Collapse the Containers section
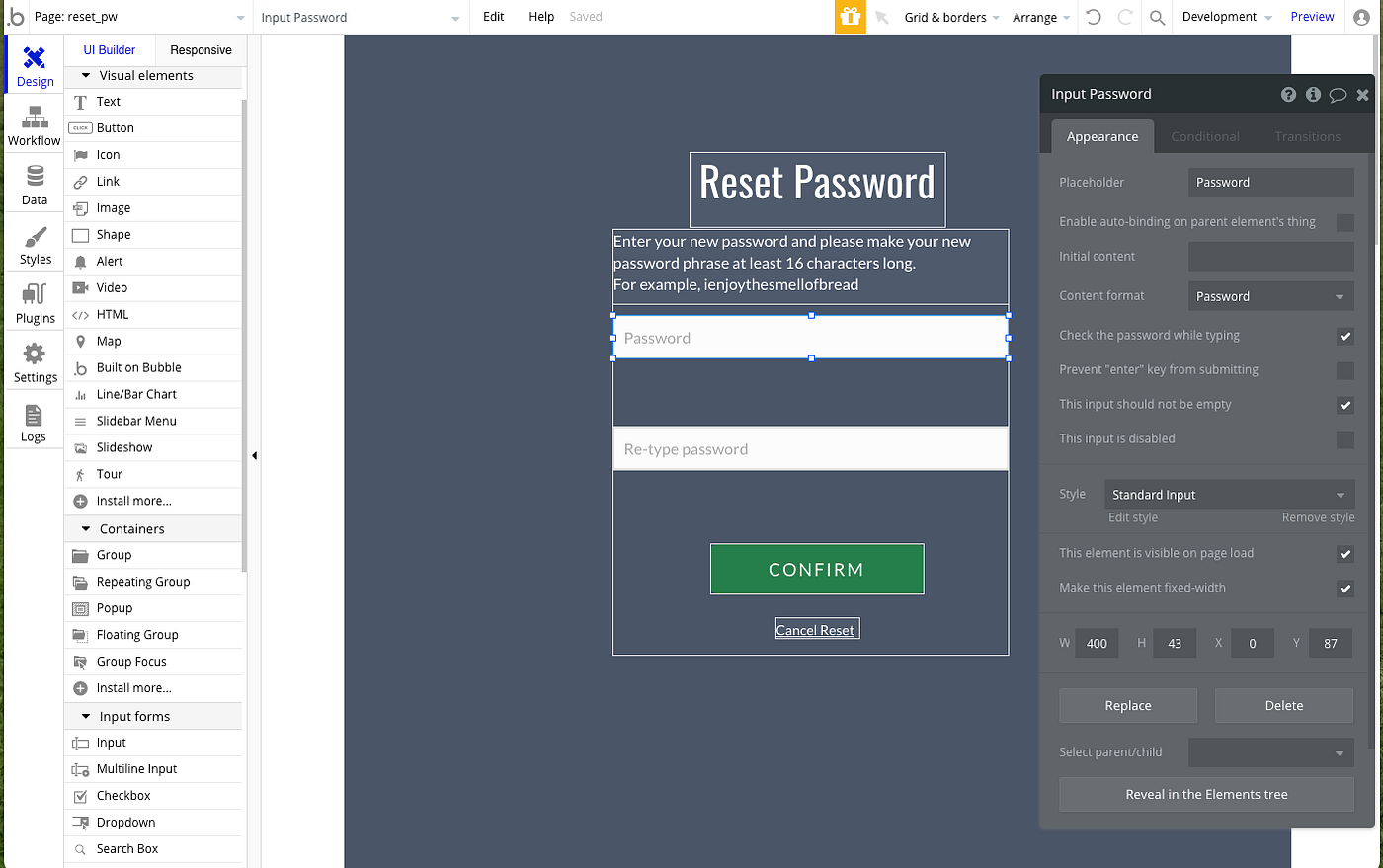Screen dimensions: 1383x868 tap(154, 529)
